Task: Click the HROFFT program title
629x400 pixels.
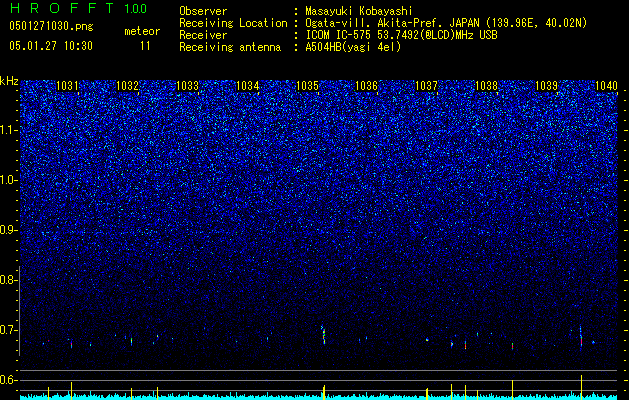Action: click(x=63, y=8)
